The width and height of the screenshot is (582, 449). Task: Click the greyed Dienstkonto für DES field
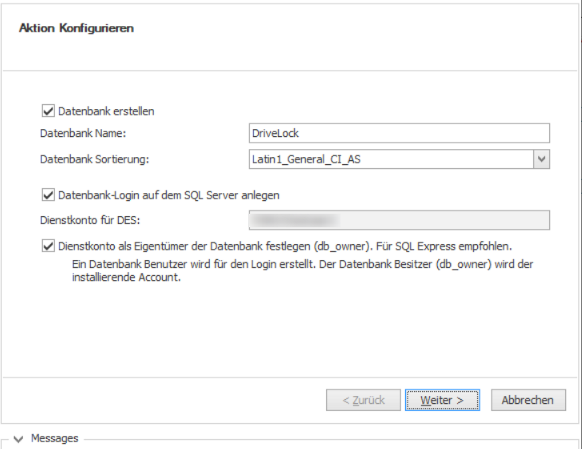(x=399, y=220)
